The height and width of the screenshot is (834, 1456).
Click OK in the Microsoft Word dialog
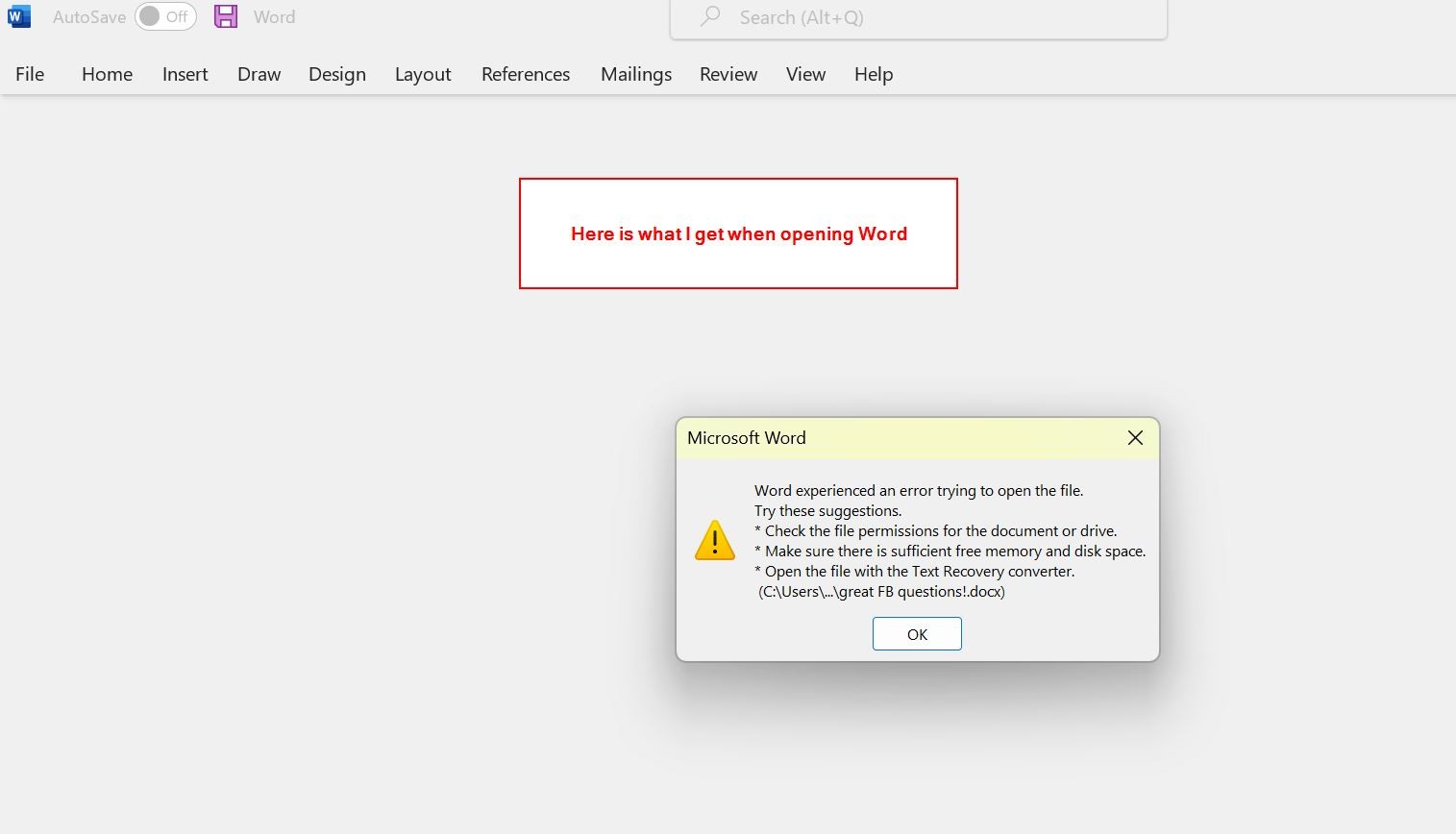point(917,634)
